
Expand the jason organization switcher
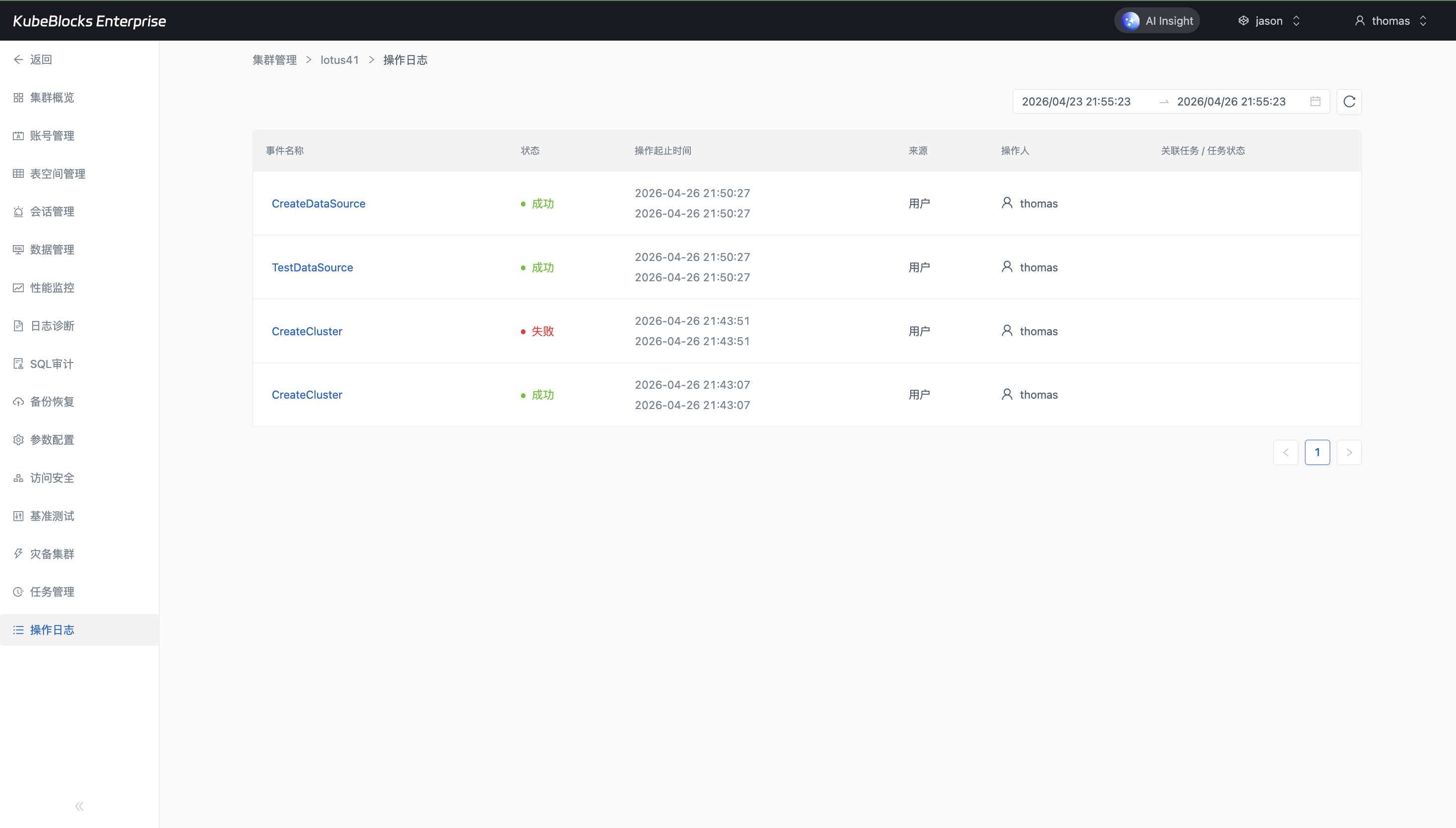tap(1269, 21)
